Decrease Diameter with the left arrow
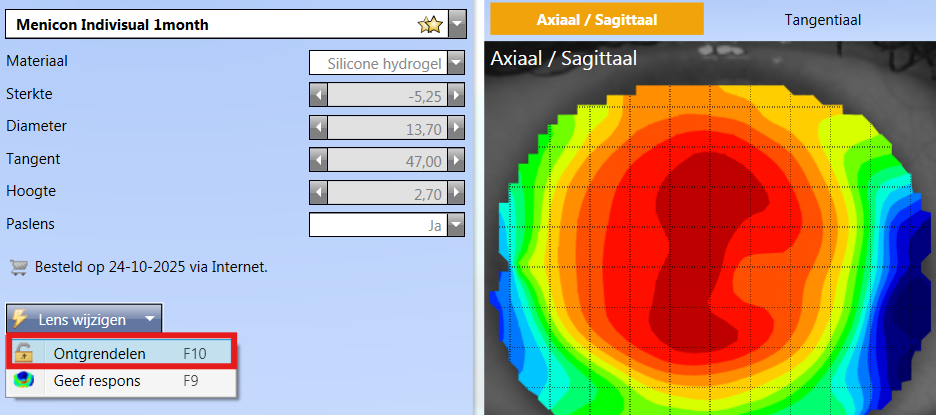Screen dimensions: 936x415 pyautogui.click(x=319, y=128)
